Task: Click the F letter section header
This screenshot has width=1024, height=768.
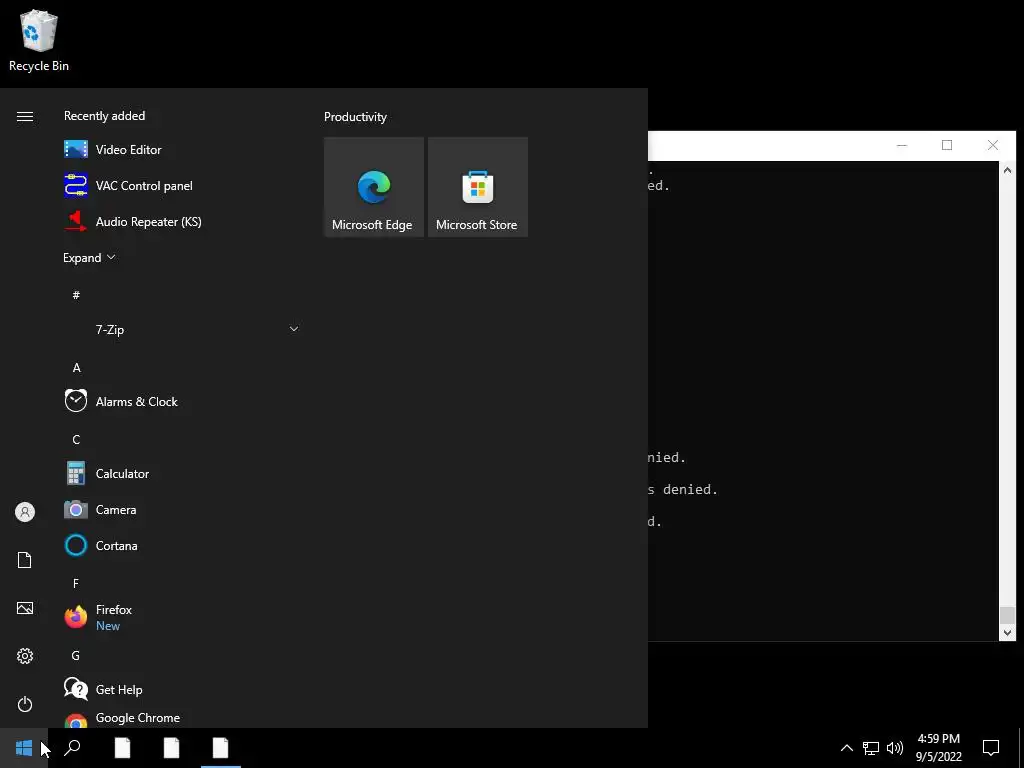Action: tap(76, 583)
